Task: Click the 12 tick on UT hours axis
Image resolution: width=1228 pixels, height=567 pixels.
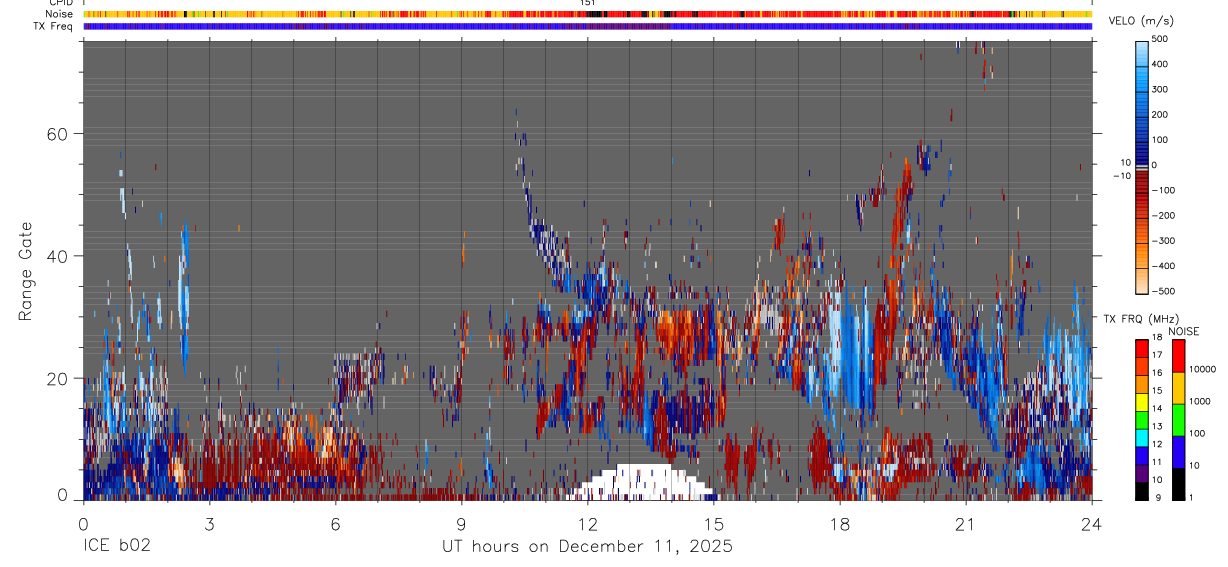Action: [588, 523]
